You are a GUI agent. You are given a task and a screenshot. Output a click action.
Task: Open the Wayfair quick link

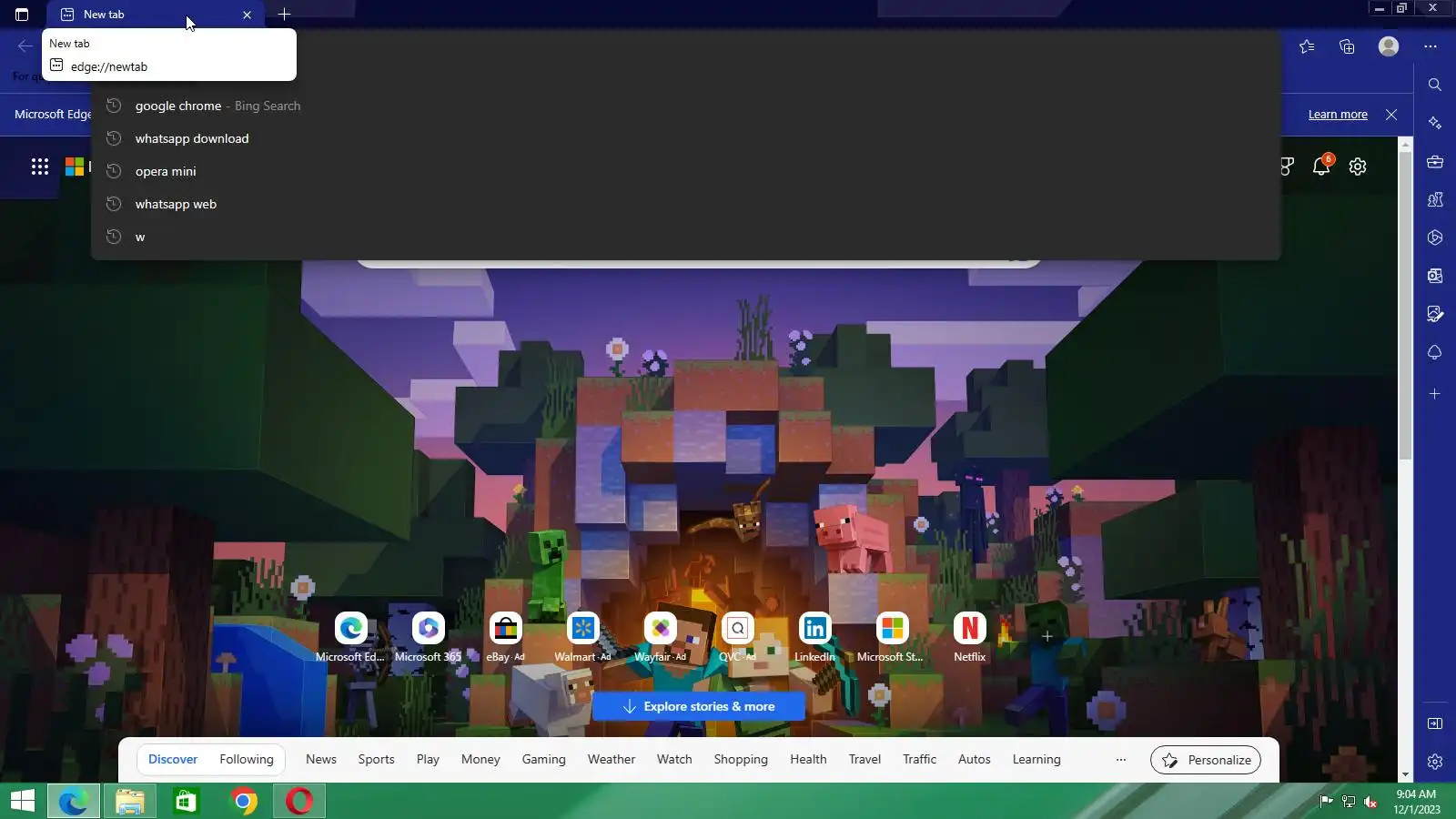(660, 636)
